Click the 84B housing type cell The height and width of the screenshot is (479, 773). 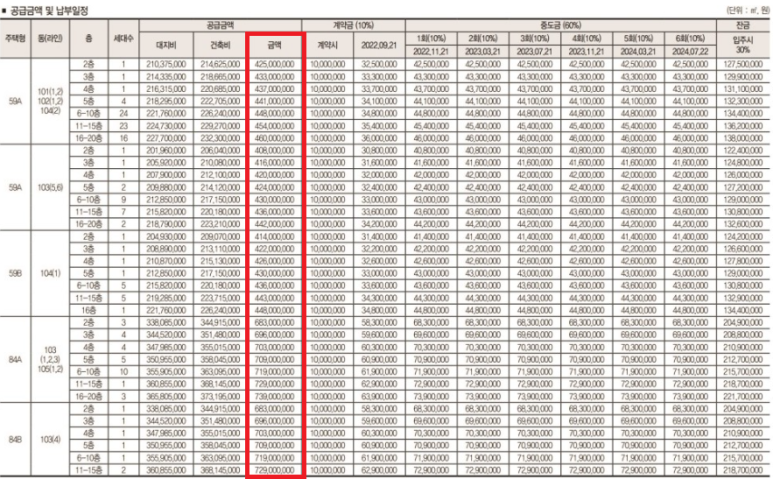coord(15,439)
